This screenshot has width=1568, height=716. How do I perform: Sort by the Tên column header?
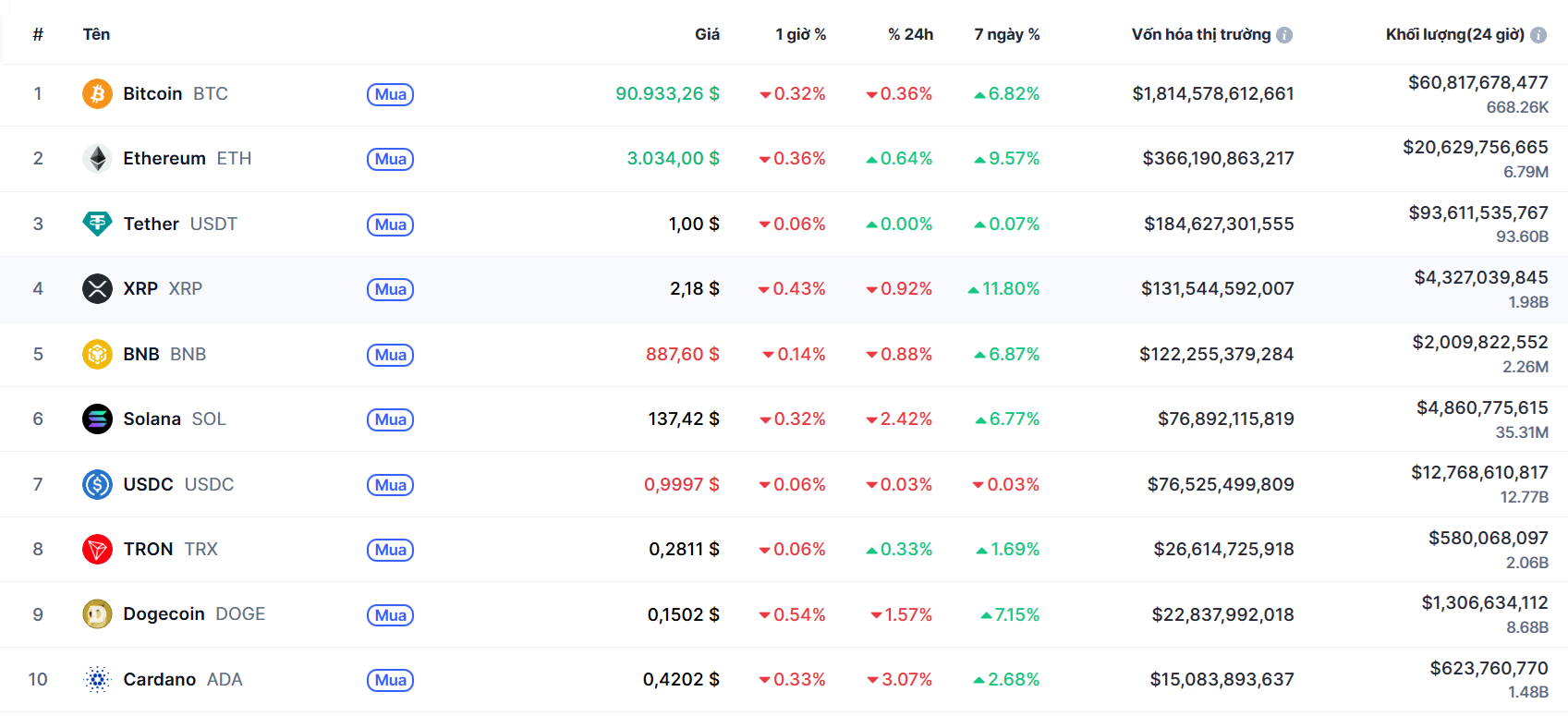click(x=96, y=34)
